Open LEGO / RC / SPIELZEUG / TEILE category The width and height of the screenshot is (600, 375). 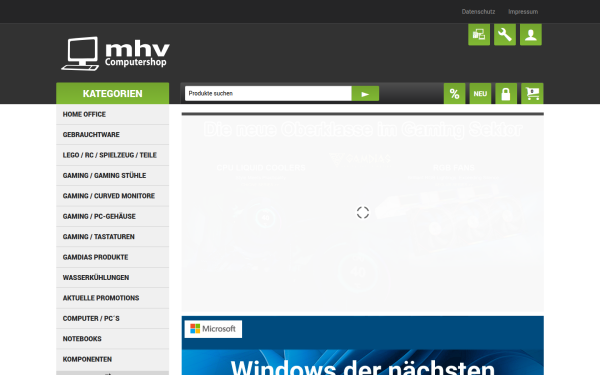click(112, 155)
